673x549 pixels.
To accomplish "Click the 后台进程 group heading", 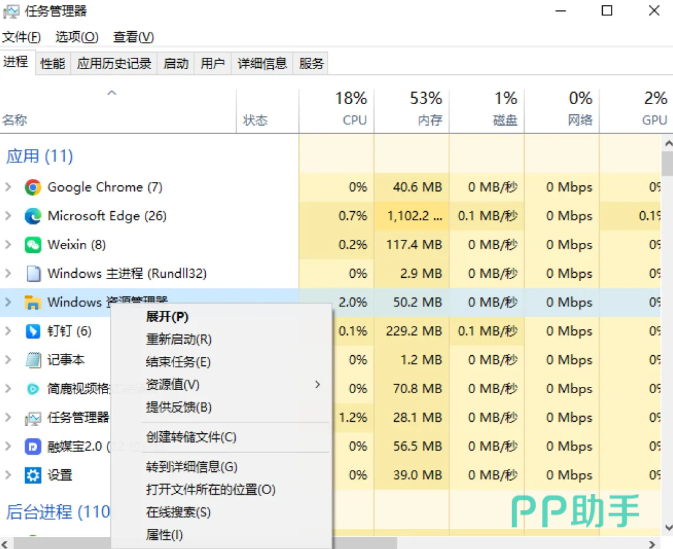I will 58,512.
